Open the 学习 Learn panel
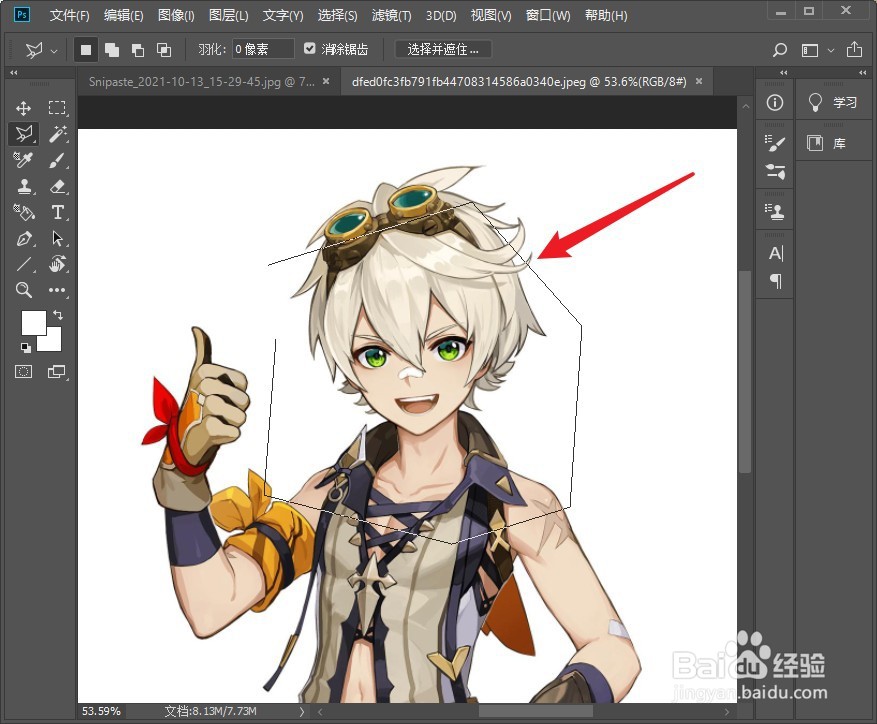877x724 pixels. pyautogui.click(x=832, y=102)
